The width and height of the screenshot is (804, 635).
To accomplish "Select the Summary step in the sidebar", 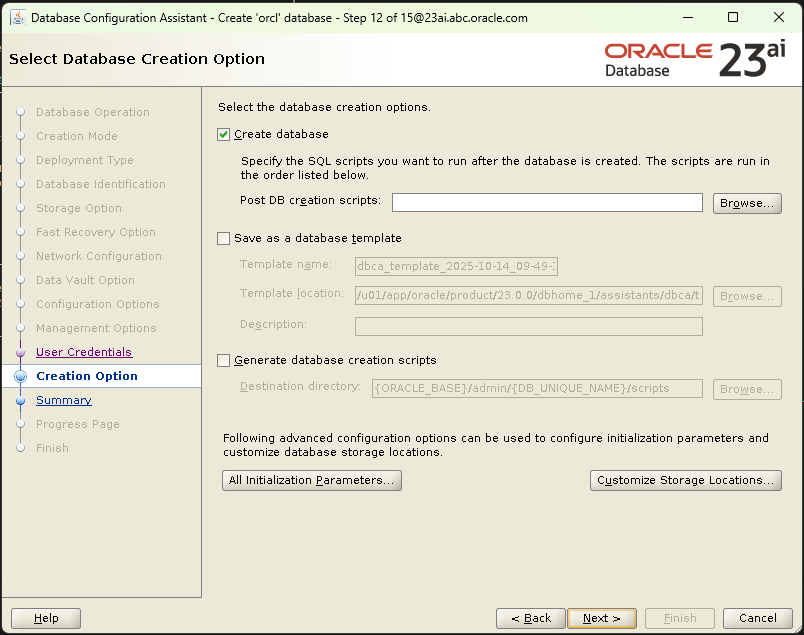I will [63, 400].
